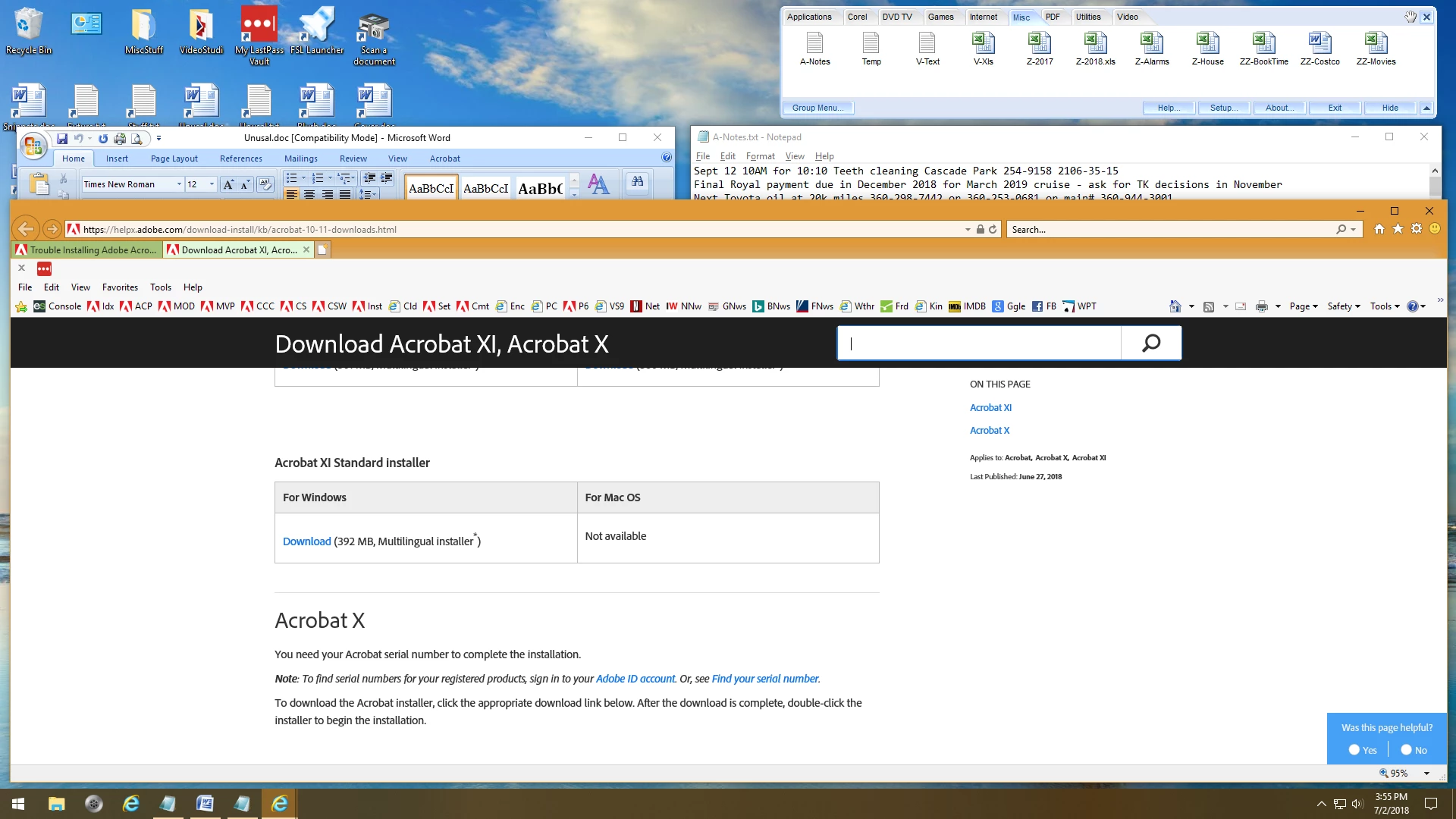
Task: Open the Favorites menu in IE
Action: point(120,287)
